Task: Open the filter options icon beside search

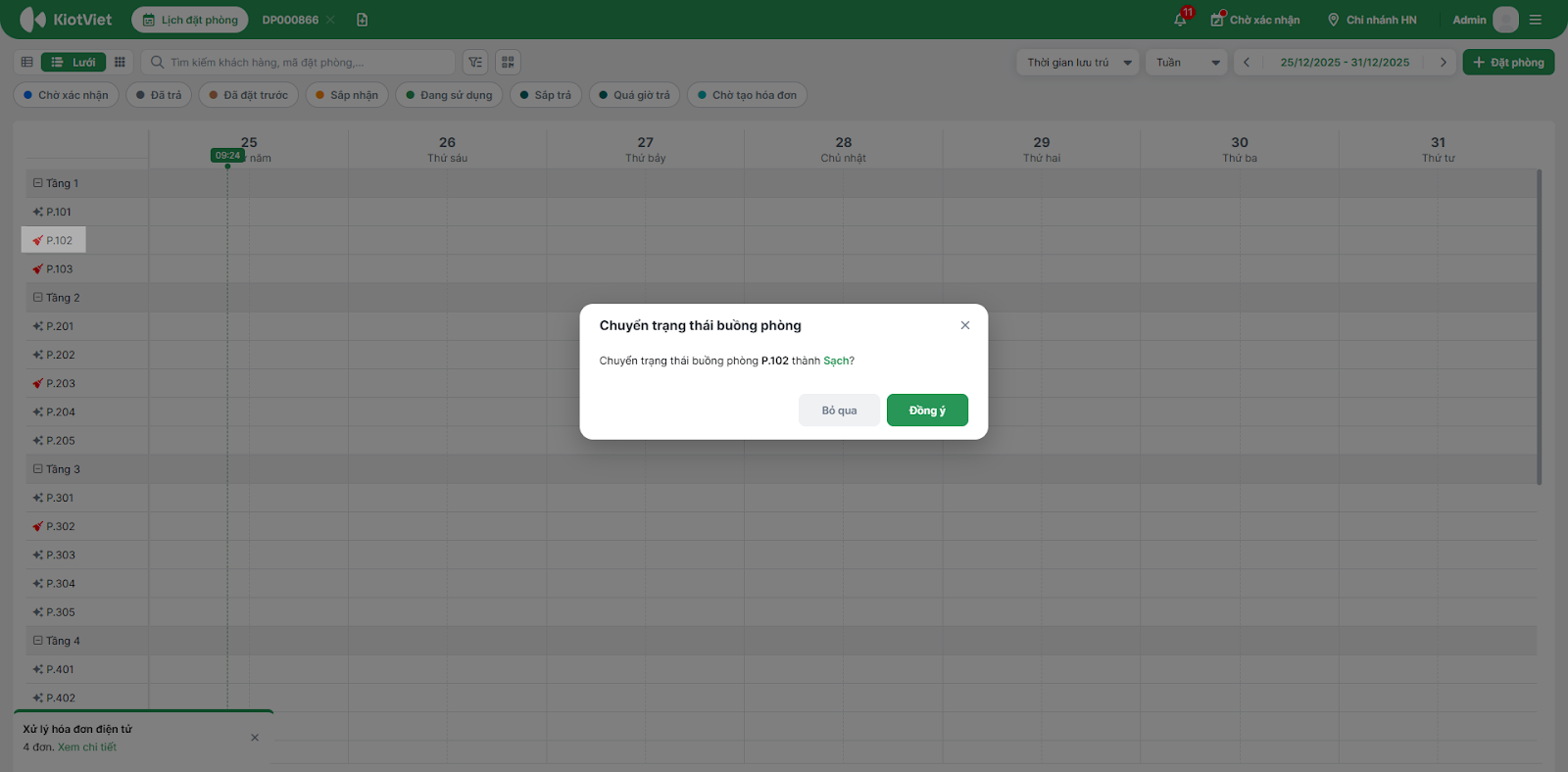Action: (x=475, y=63)
